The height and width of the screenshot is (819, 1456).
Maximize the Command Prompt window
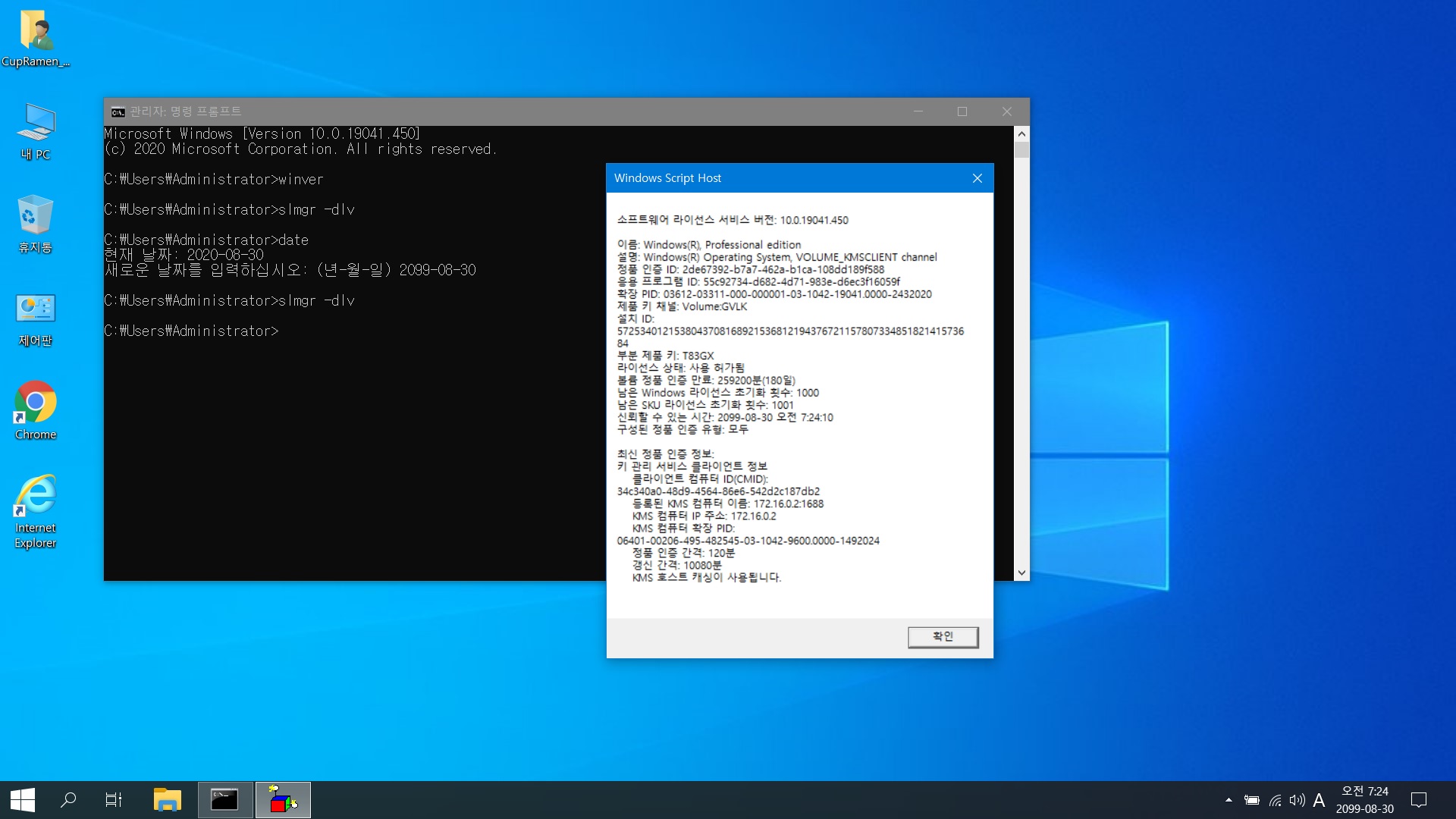coord(962,111)
